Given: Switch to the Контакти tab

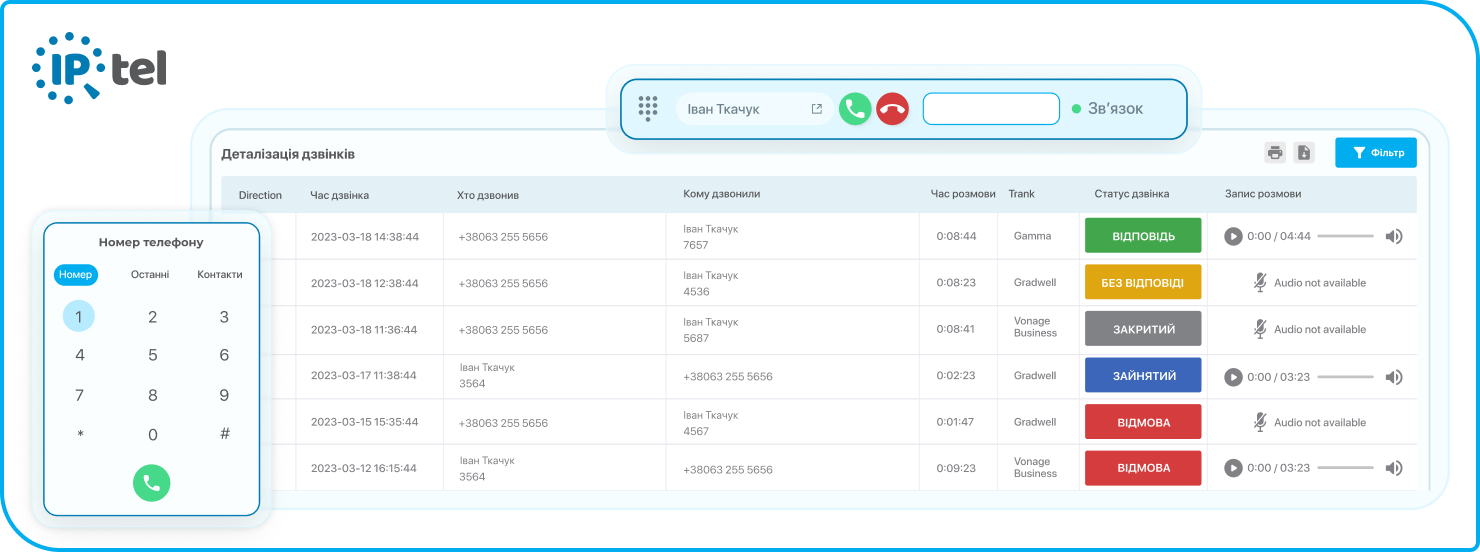Looking at the screenshot, I should (220, 275).
